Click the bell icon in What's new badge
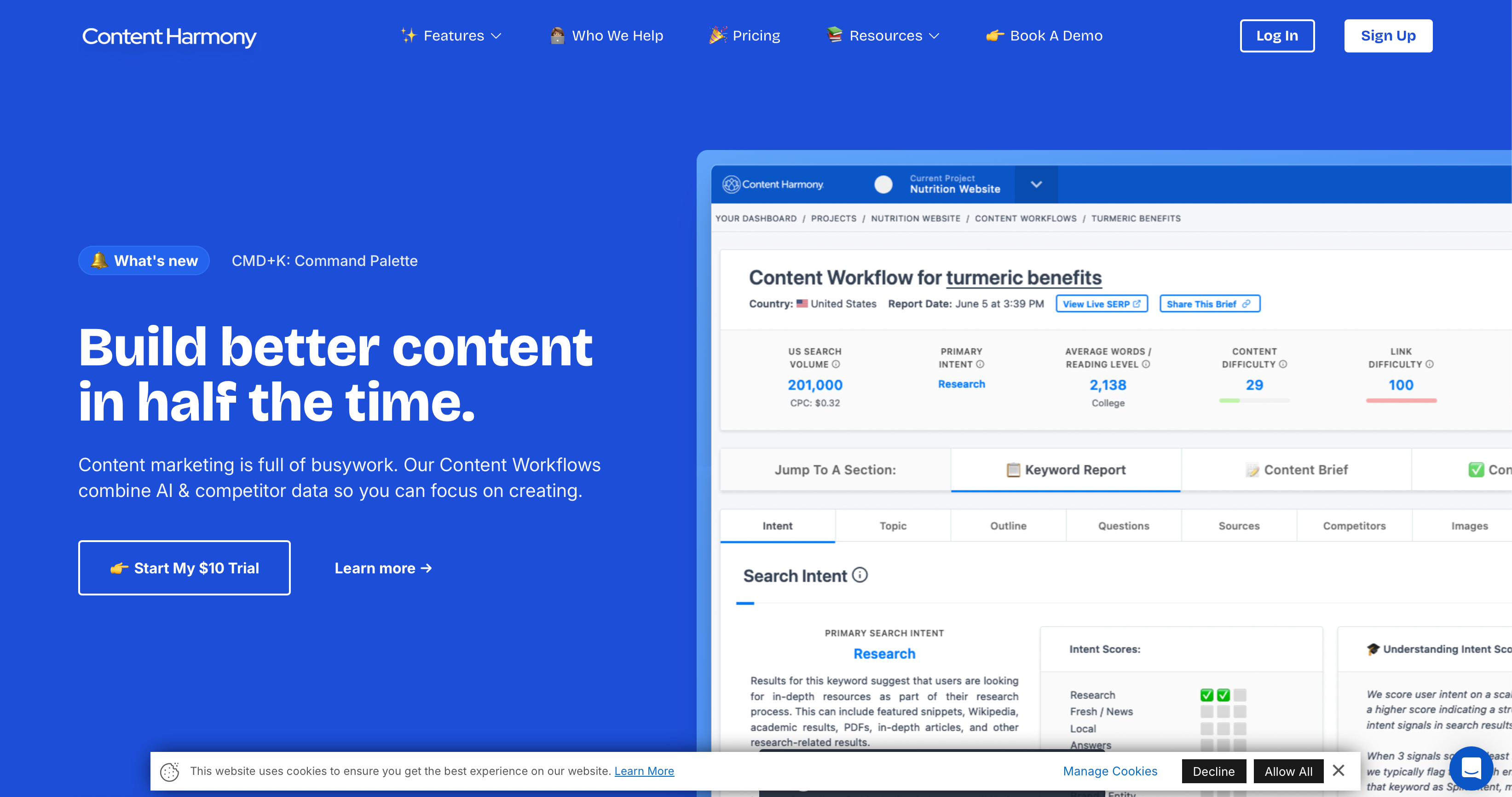 tap(99, 260)
